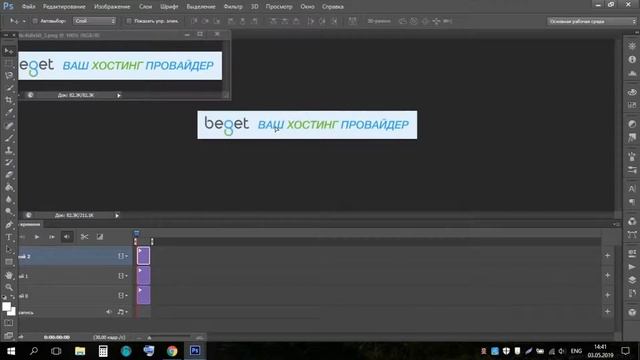Click the timeline transition icon
This screenshot has width=640, height=360.
click(x=100, y=237)
